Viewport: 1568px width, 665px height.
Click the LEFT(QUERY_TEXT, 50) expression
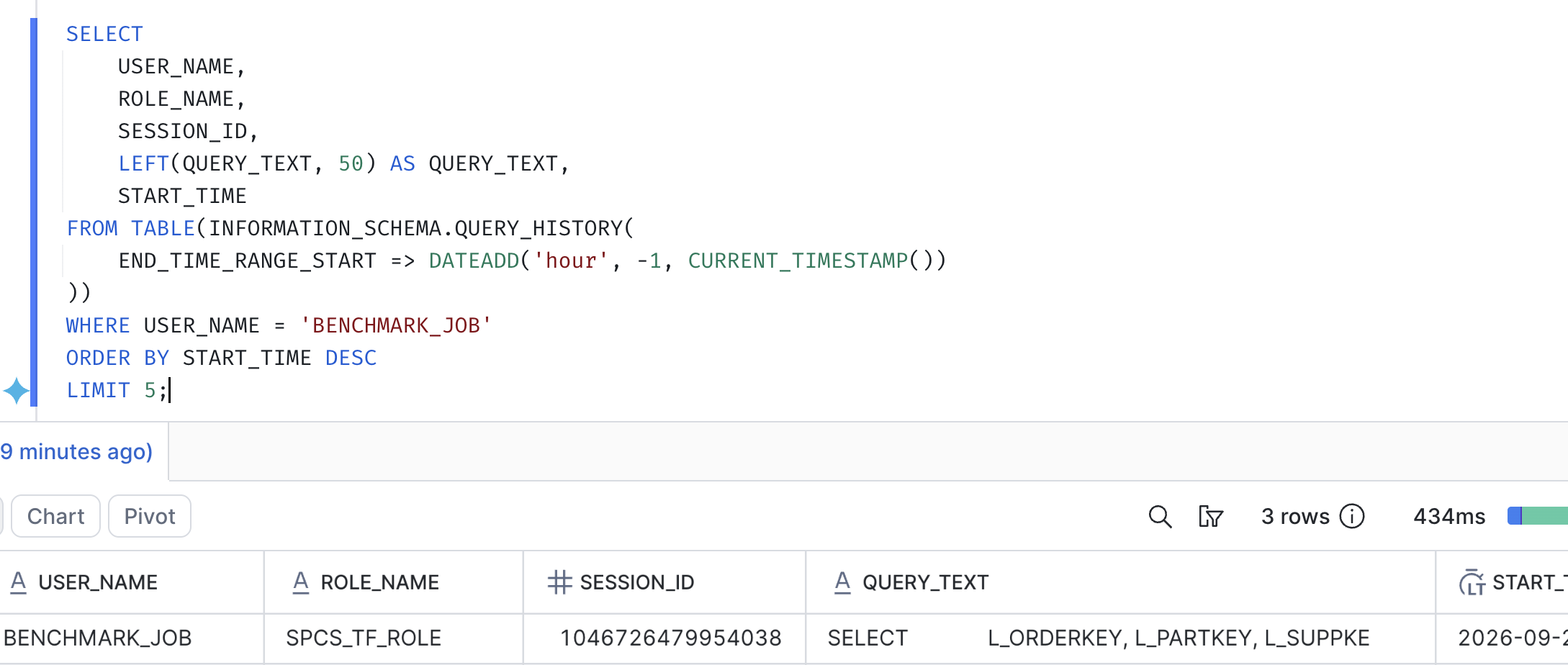tap(248, 163)
